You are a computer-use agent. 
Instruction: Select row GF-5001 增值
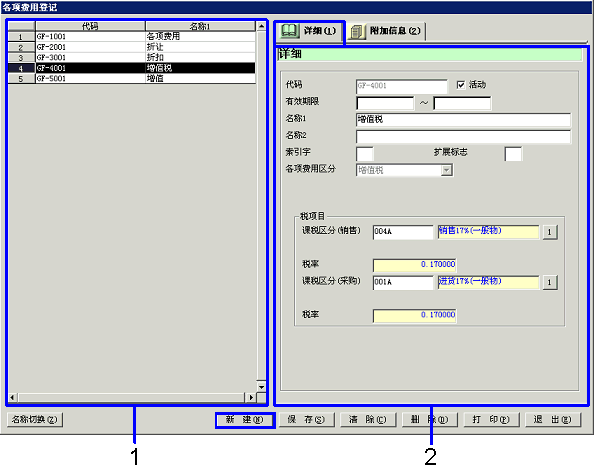point(131,78)
